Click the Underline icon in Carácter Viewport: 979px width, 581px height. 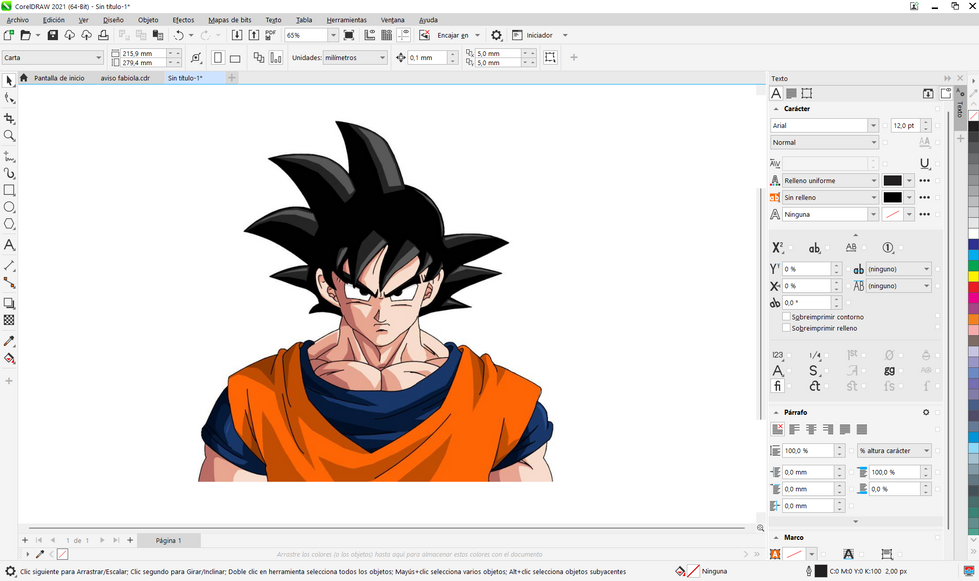924,164
